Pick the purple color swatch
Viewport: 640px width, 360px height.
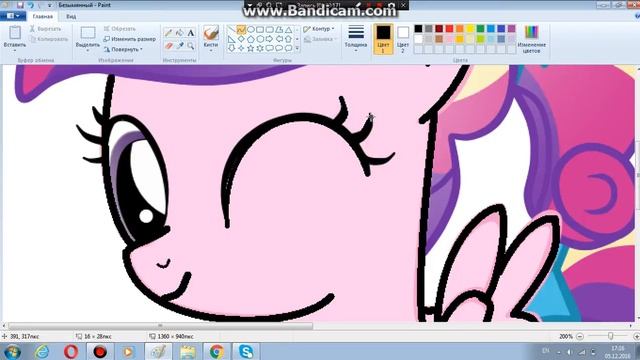click(511, 29)
